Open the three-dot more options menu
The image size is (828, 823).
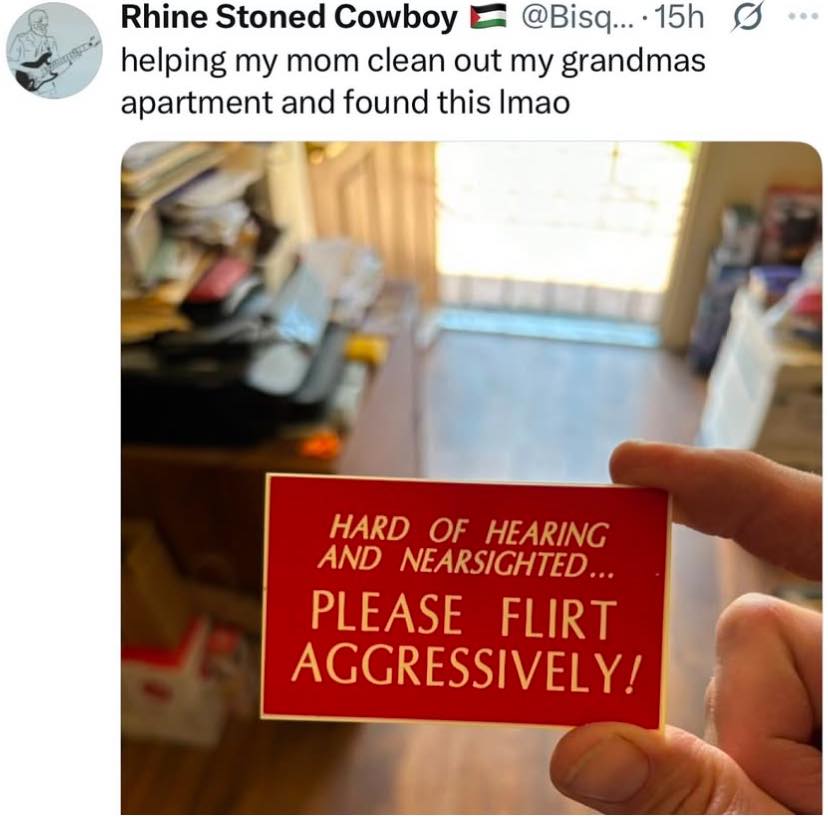803,17
